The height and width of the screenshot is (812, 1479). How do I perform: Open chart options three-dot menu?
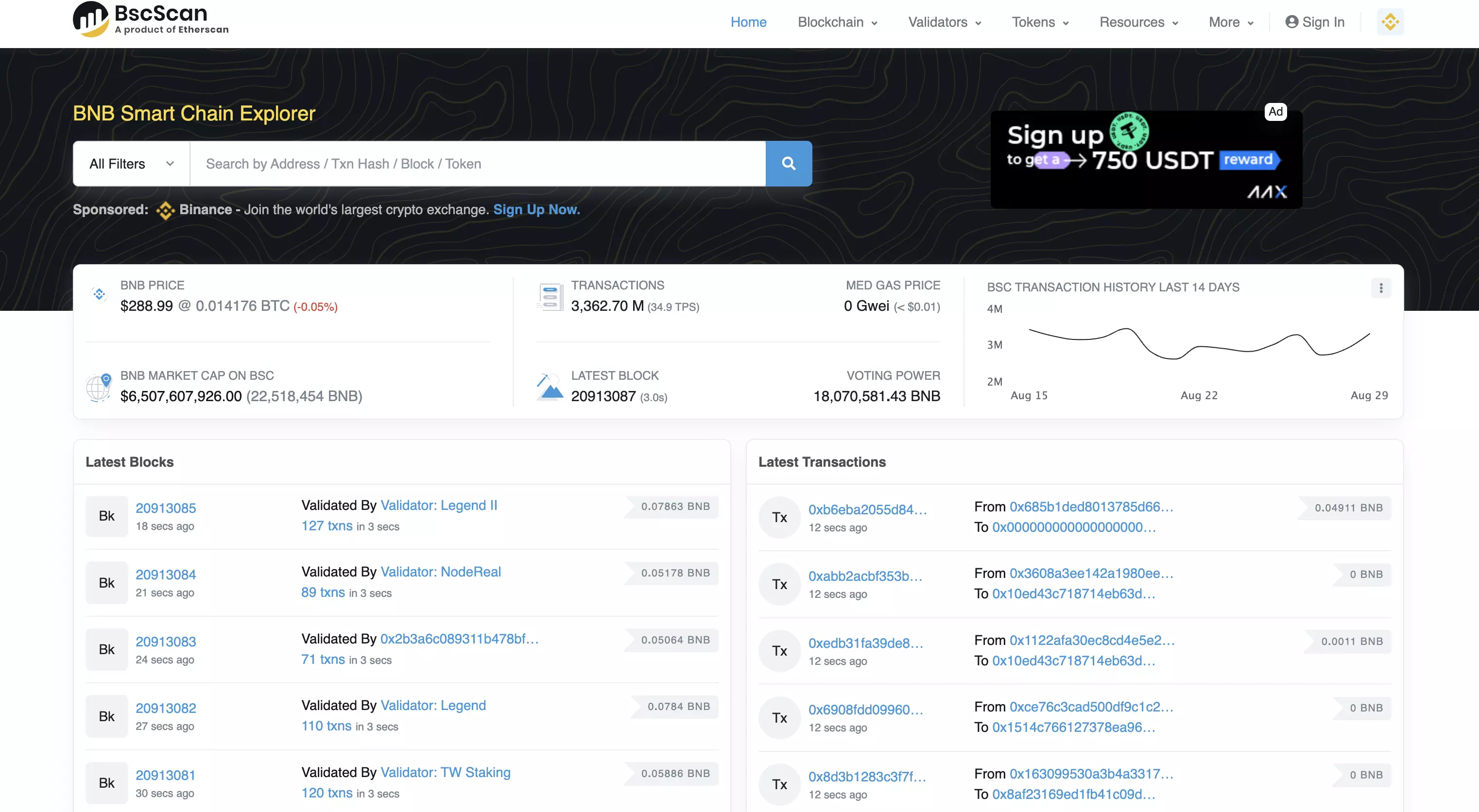[1381, 288]
